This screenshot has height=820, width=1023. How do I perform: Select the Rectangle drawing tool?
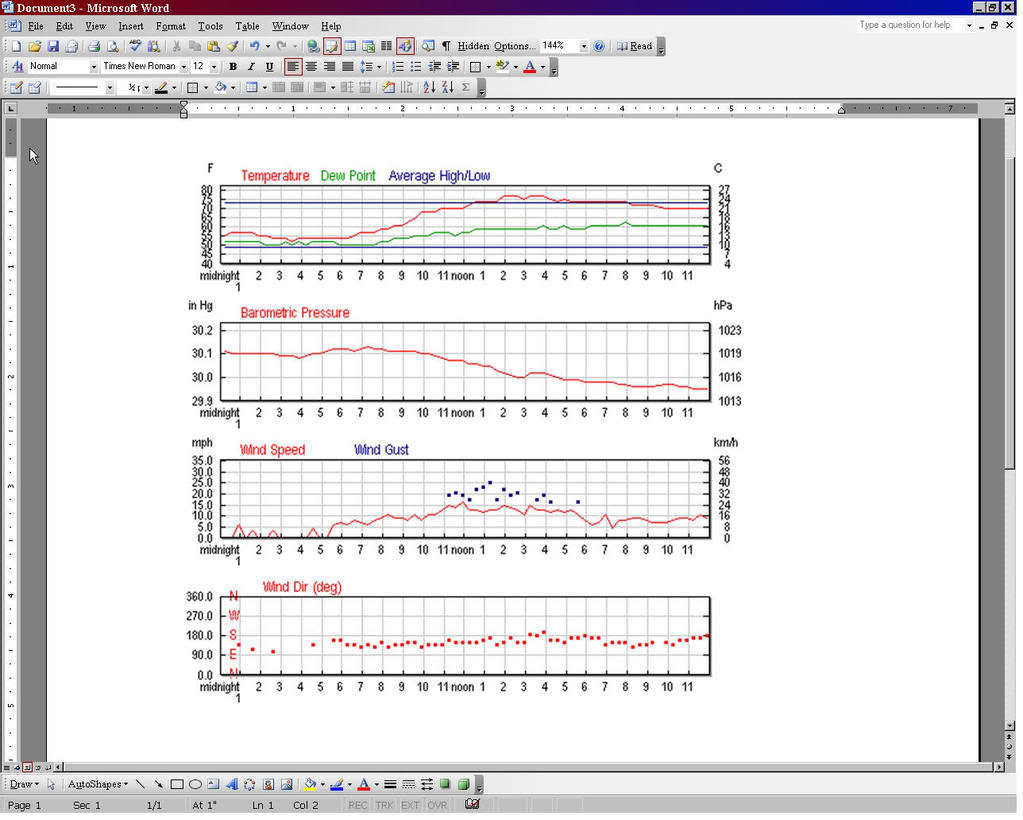point(177,785)
